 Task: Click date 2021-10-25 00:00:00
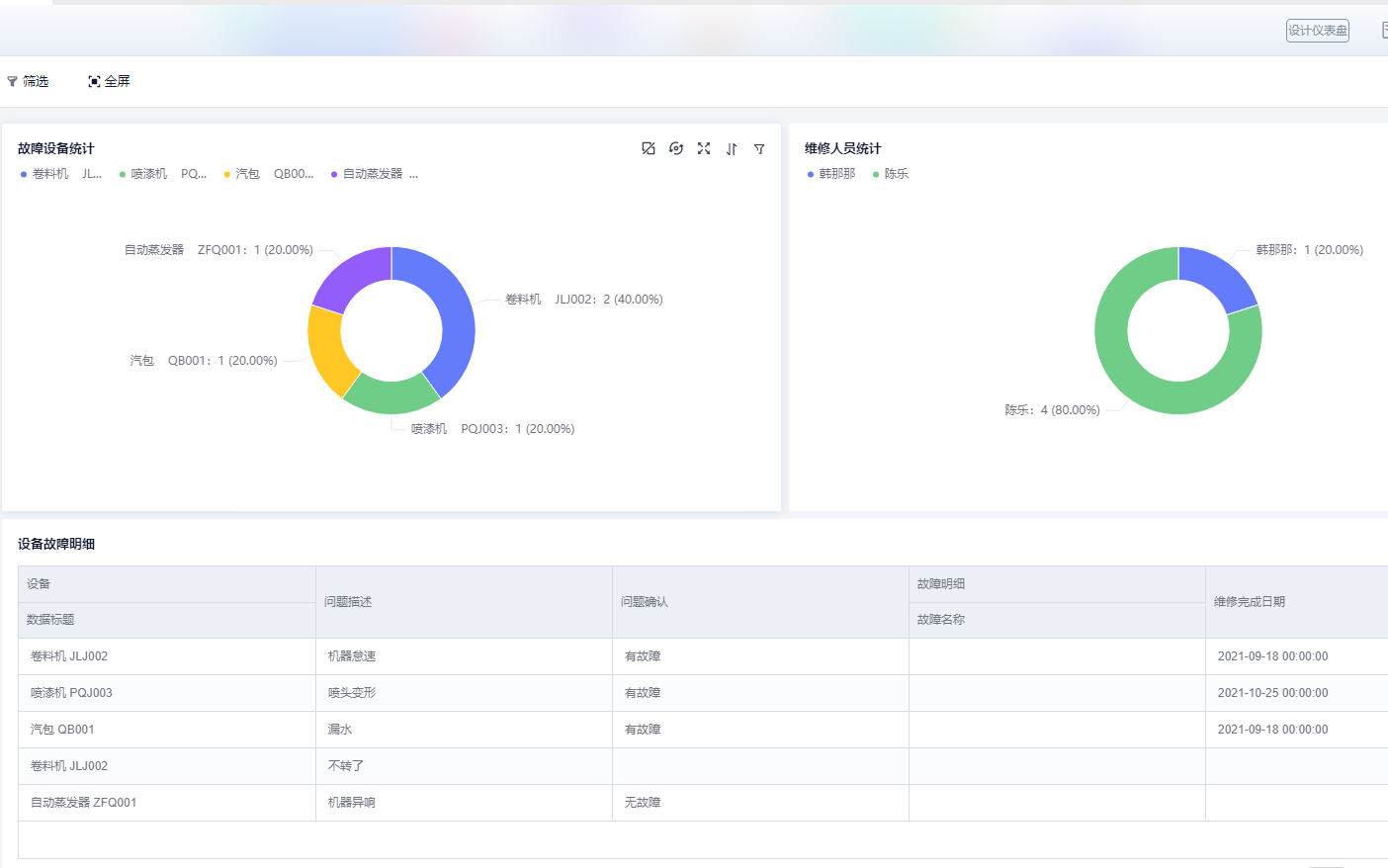(1273, 693)
